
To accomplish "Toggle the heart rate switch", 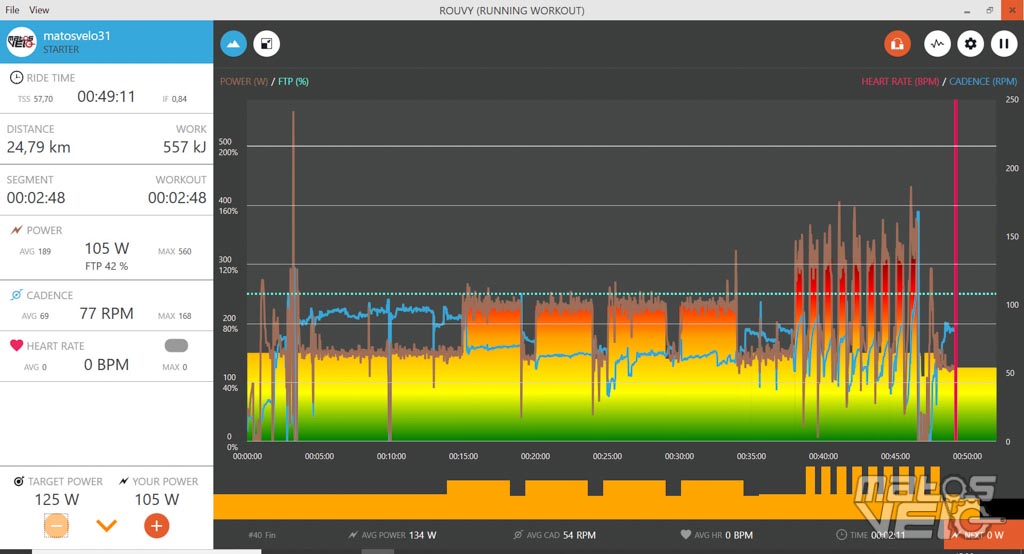I will (176, 346).
